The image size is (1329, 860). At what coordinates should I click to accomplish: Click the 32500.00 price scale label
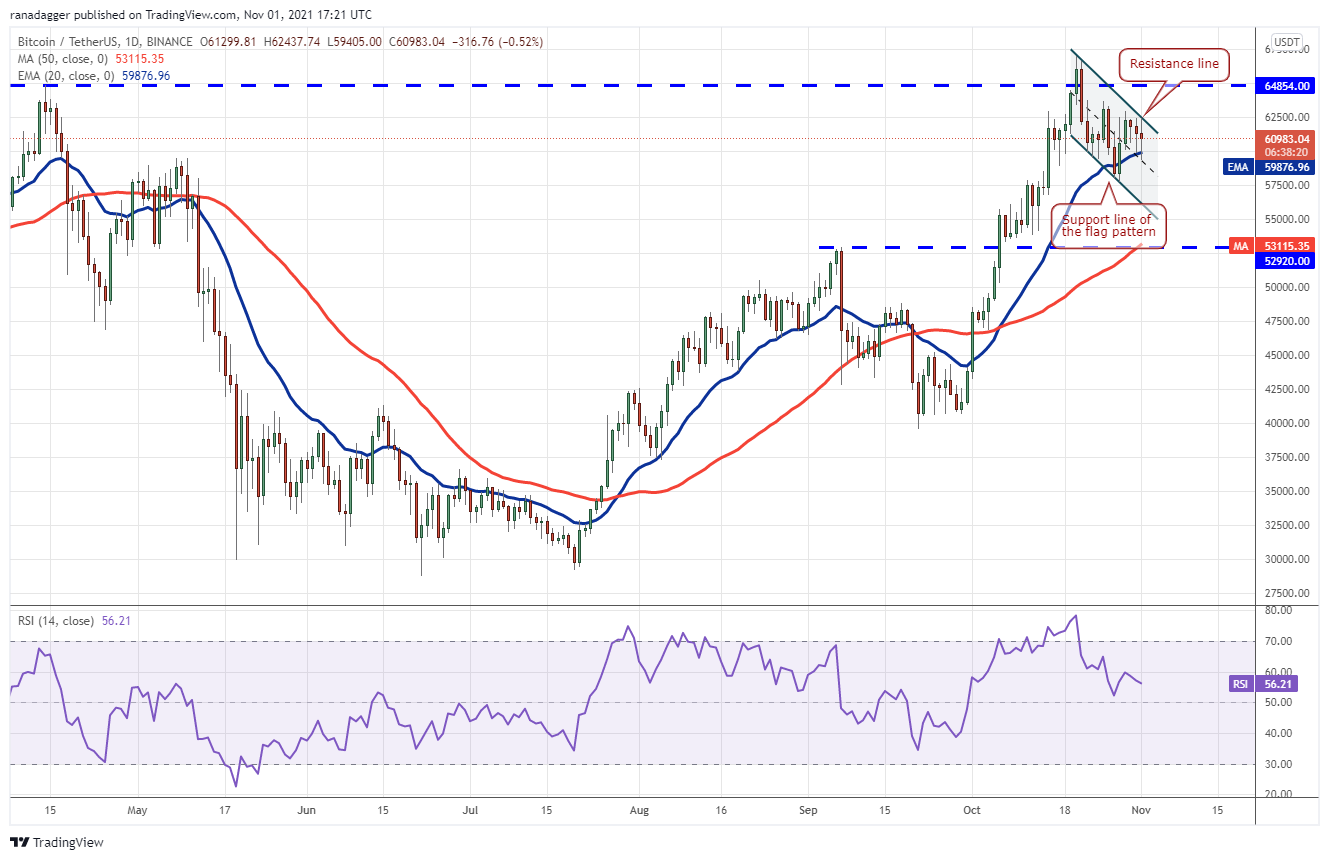(x=1286, y=525)
